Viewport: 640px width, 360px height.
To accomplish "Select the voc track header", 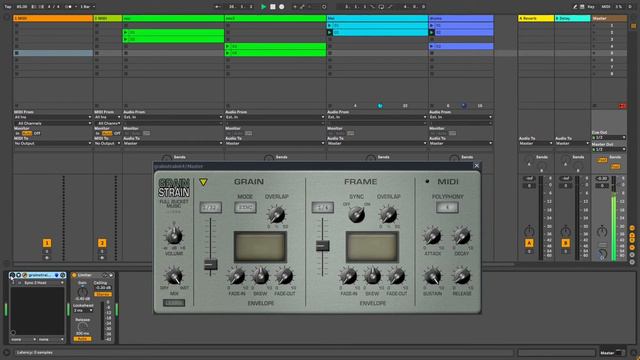I will click(173, 18).
